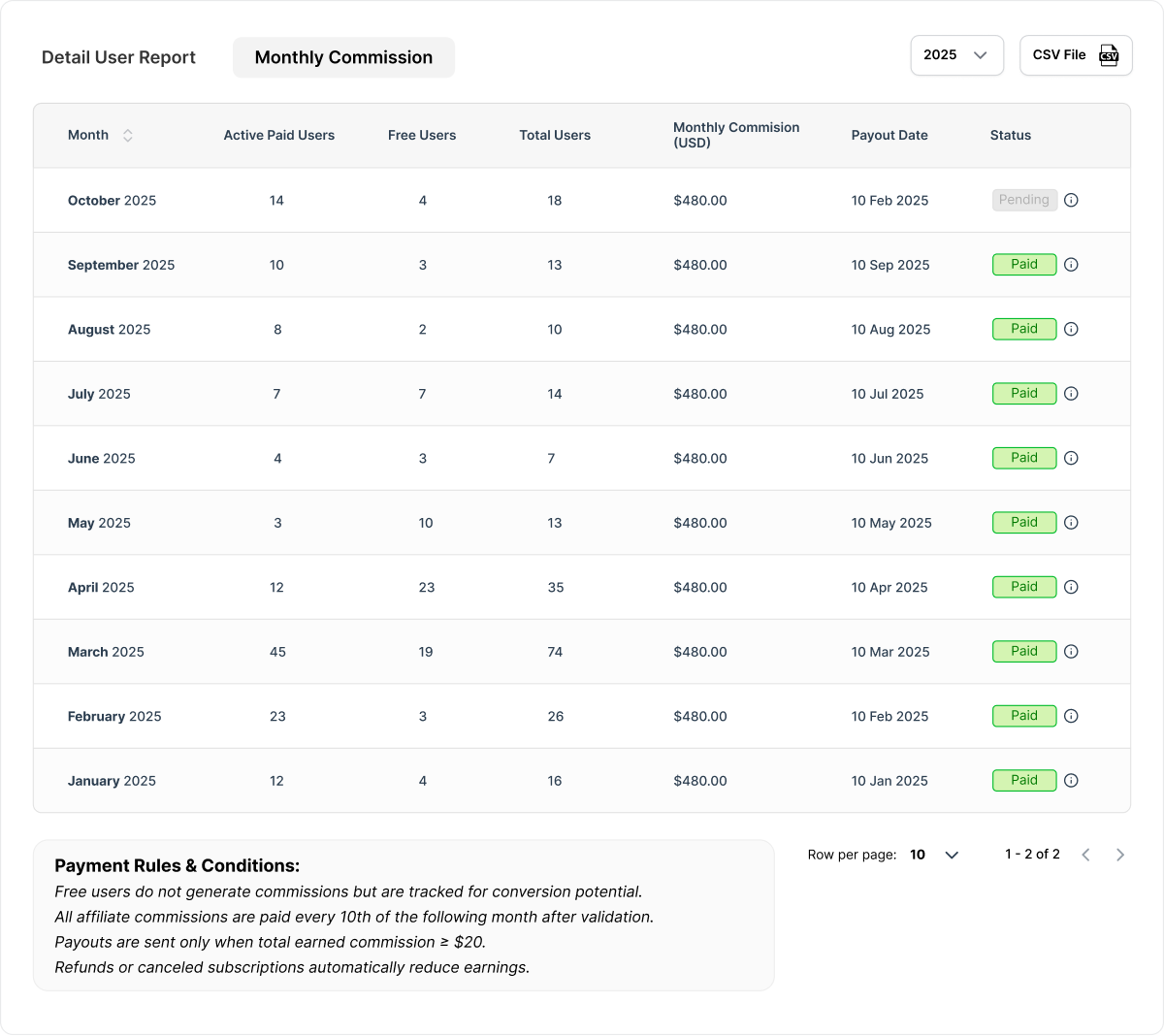
Task: Open info icon for January 2025 row
Action: coord(1071,781)
